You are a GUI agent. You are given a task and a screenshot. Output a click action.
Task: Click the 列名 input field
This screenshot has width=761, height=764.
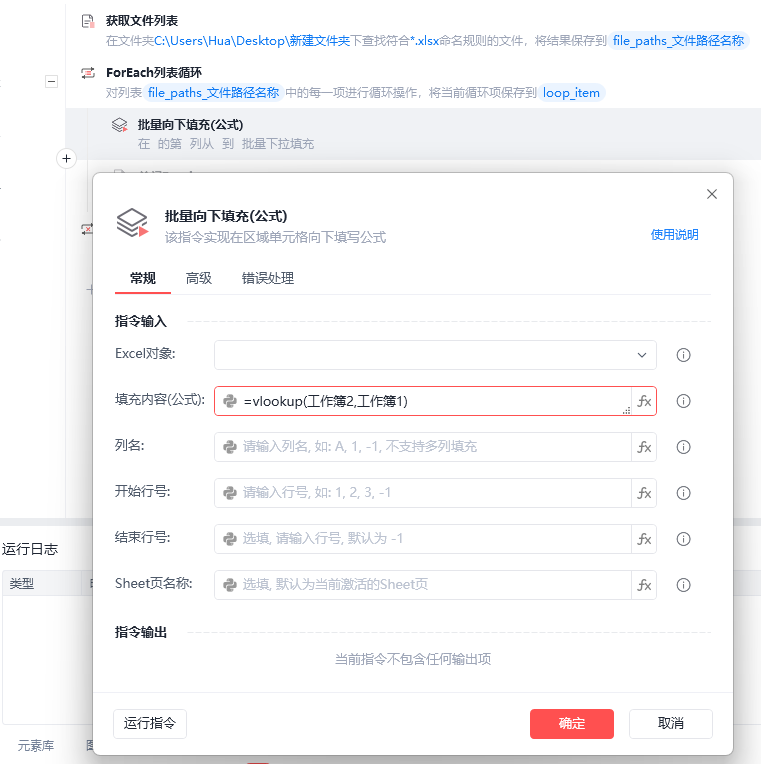click(x=423, y=447)
